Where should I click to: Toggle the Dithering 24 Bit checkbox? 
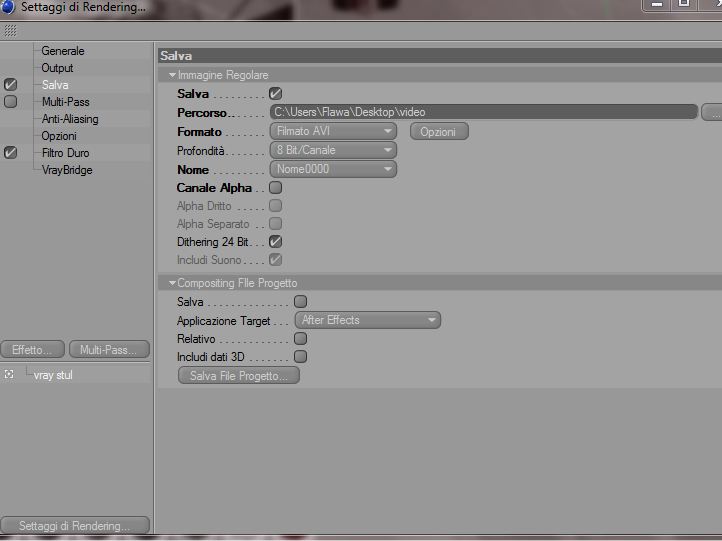(275, 241)
